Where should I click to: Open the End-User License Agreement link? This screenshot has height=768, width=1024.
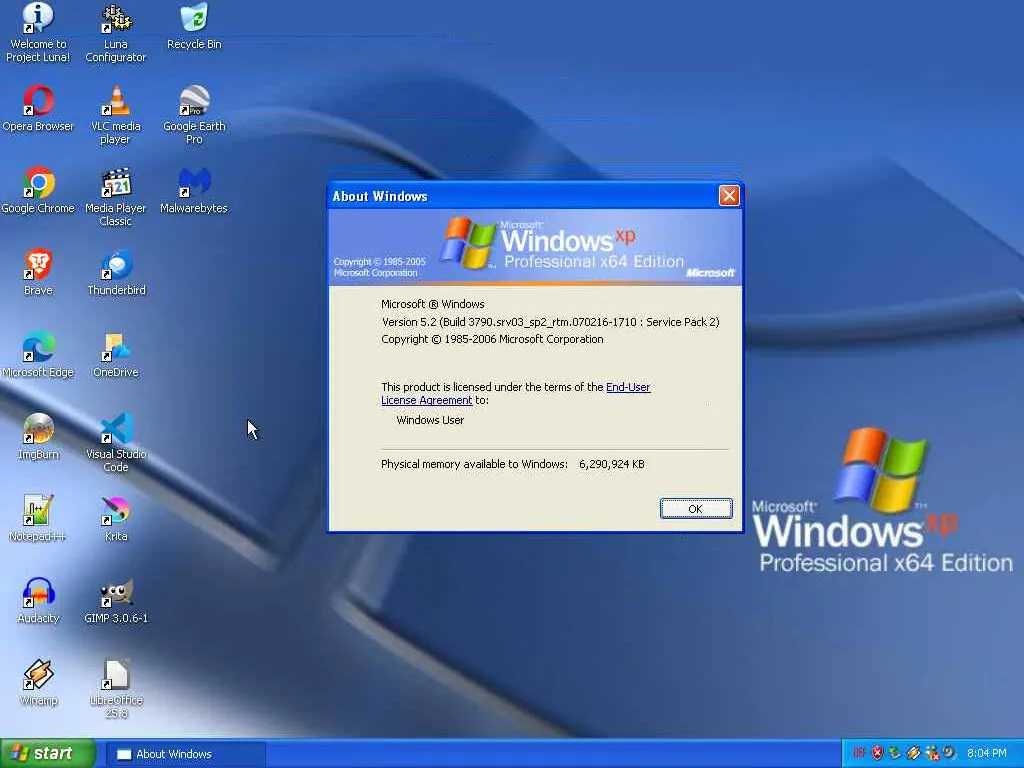coord(516,393)
